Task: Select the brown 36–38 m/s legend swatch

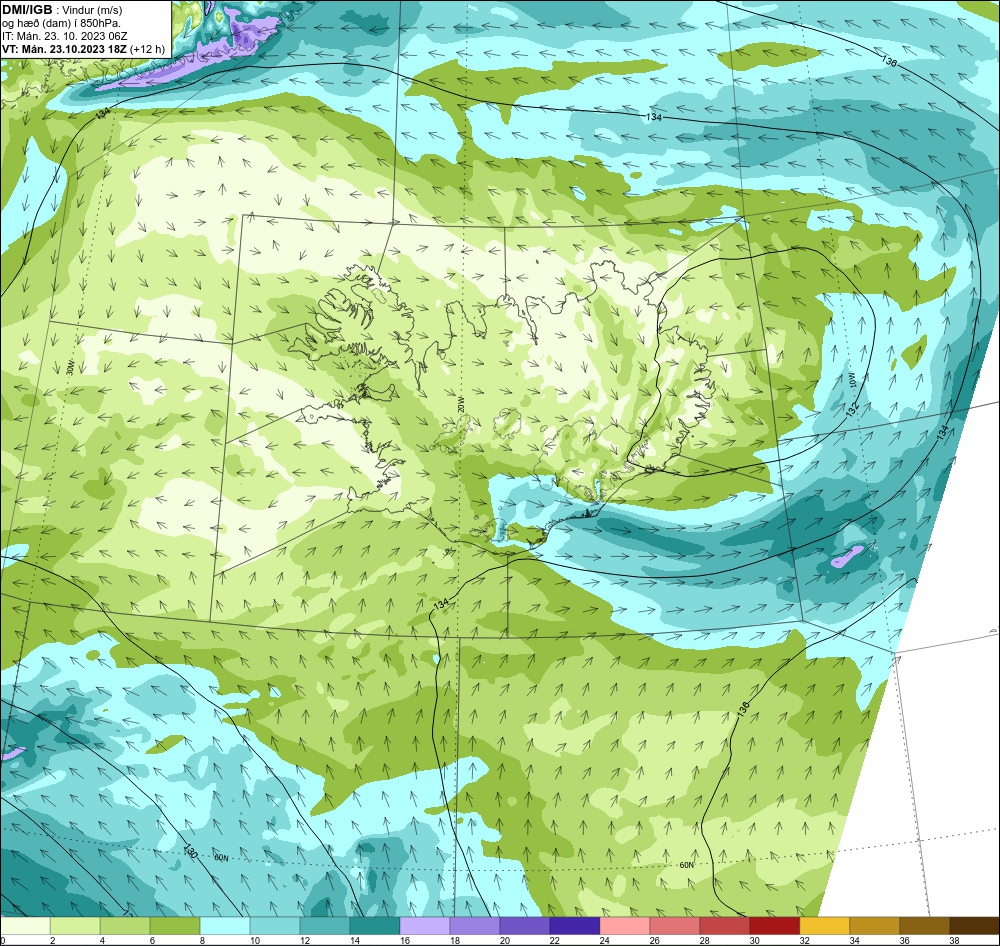Action: (x=924, y=926)
